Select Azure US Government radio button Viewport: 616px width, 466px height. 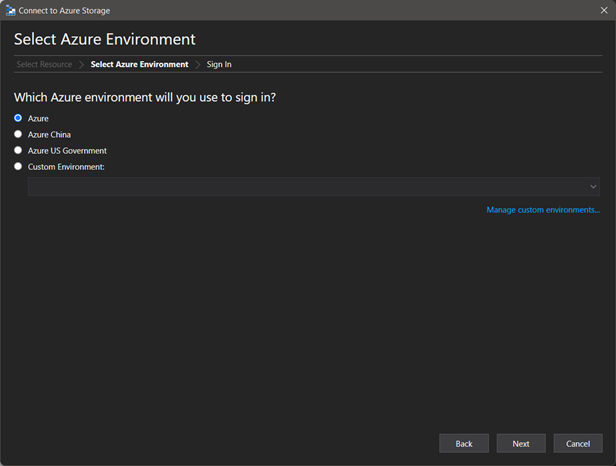(x=18, y=150)
